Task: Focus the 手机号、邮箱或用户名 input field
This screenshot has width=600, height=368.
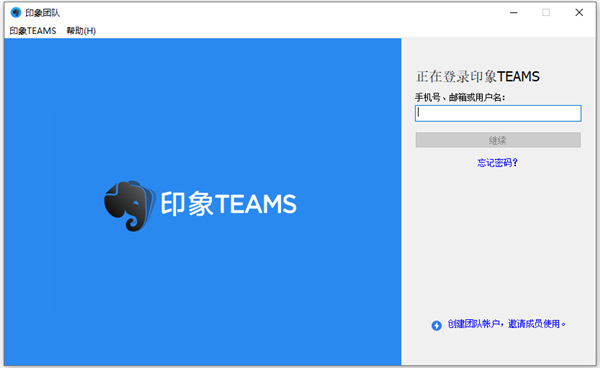Action: pos(498,113)
